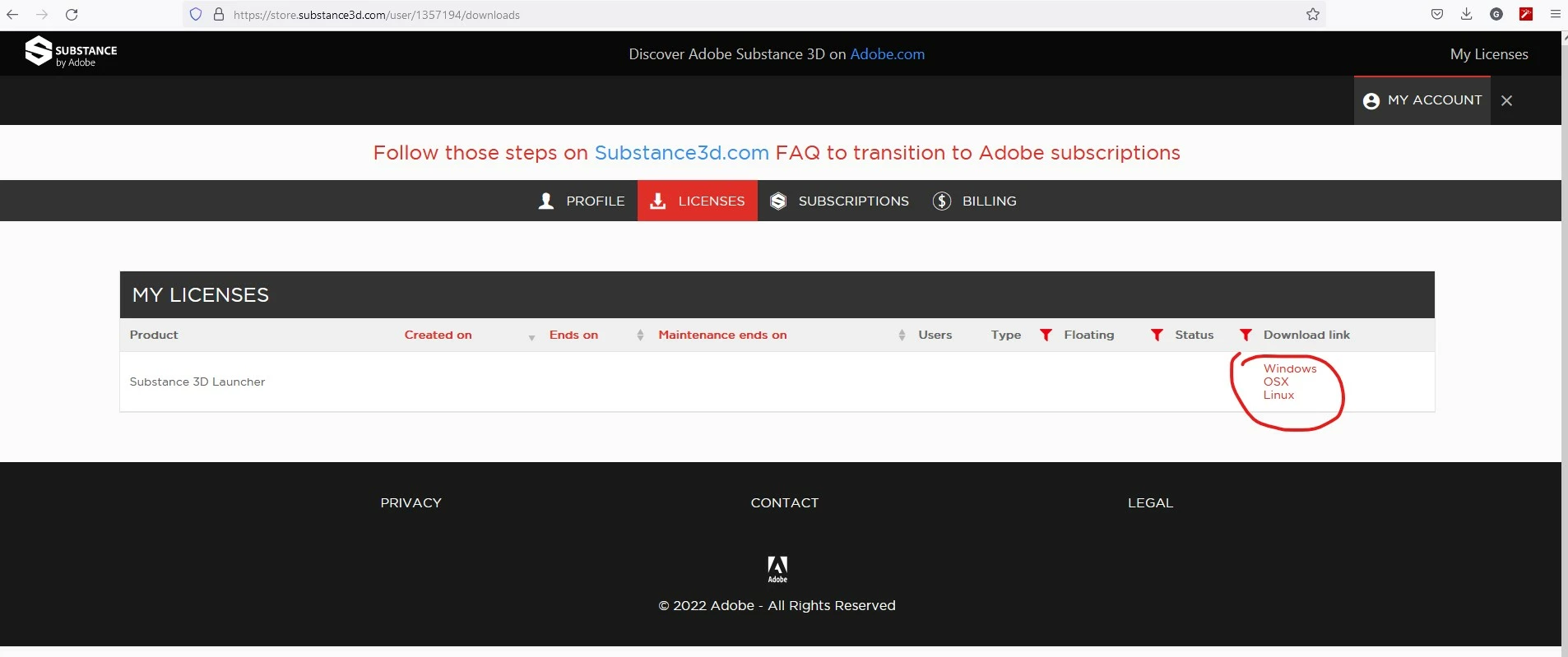1568x657 pixels.
Task: Click the Users column header
Action: point(935,335)
